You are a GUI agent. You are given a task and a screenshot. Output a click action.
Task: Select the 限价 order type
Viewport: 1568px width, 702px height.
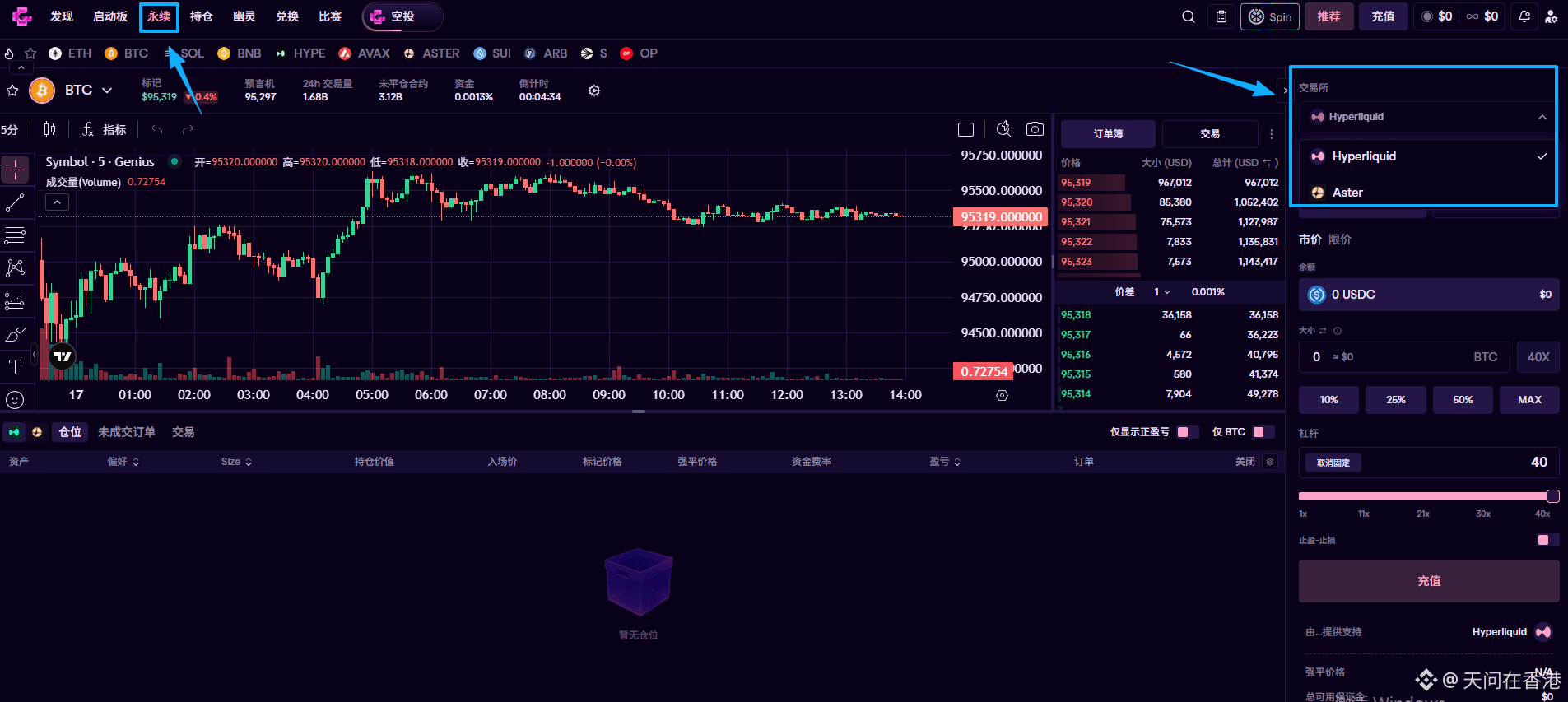(x=1340, y=239)
